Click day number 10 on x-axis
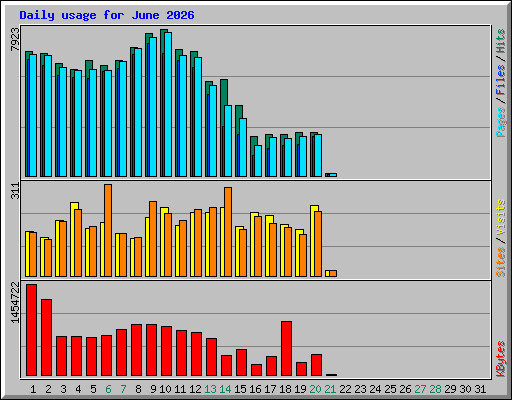This screenshot has height=400, width=512. (x=165, y=389)
